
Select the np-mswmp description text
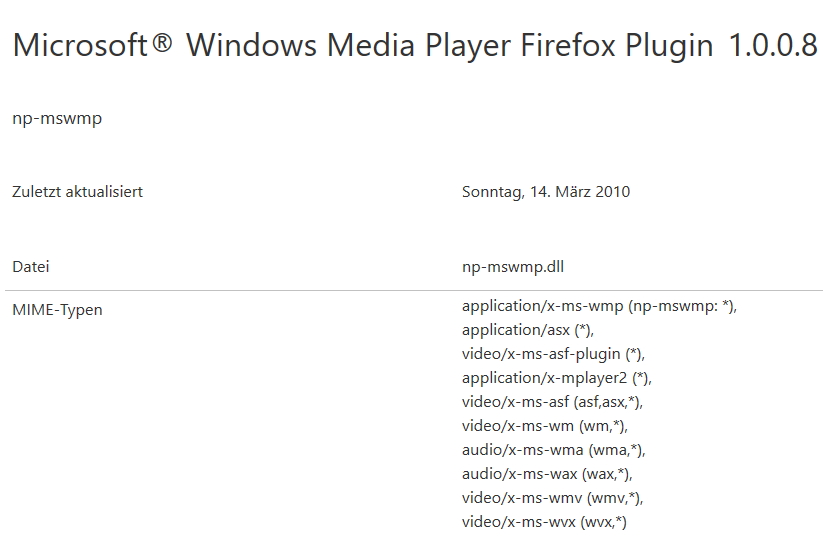pos(57,119)
